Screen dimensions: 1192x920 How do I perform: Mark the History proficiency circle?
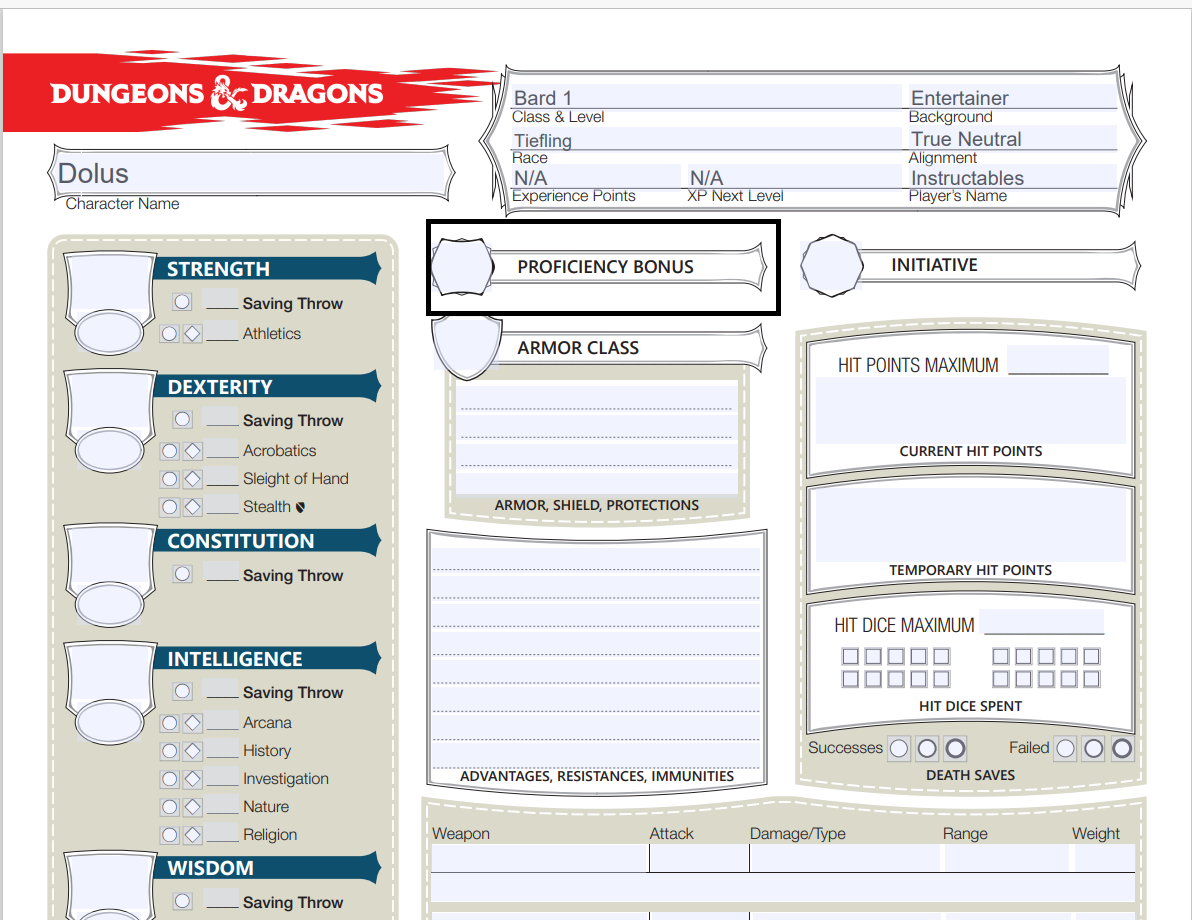pos(170,751)
